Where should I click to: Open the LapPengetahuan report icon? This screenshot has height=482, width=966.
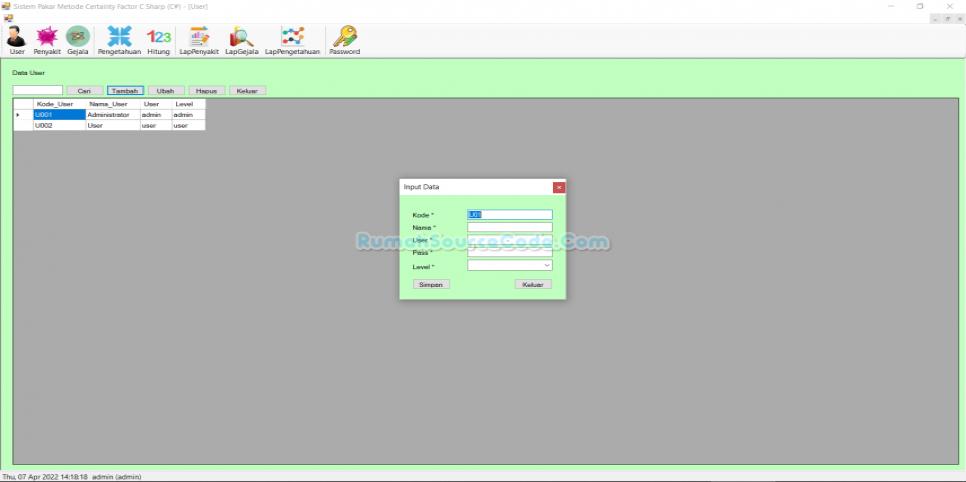[293, 41]
